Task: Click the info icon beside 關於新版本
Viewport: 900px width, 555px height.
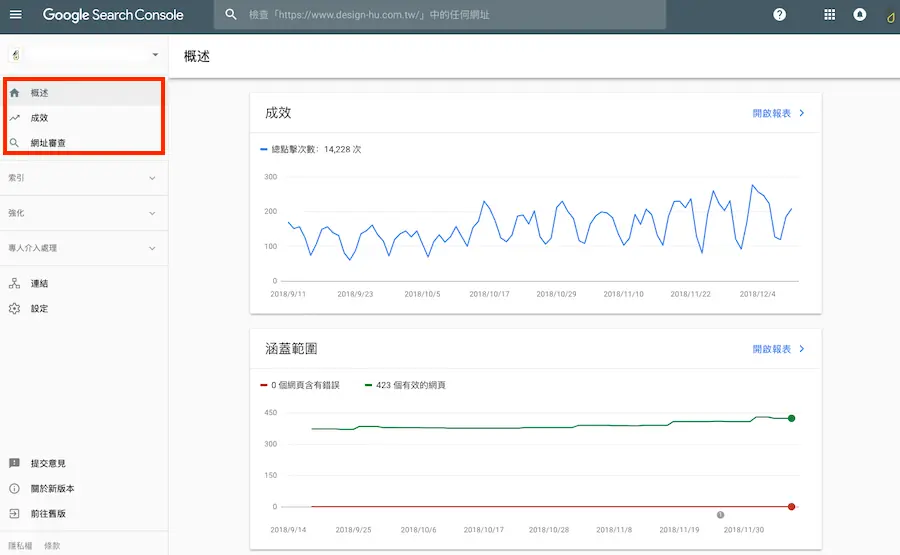Action: tap(14, 488)
